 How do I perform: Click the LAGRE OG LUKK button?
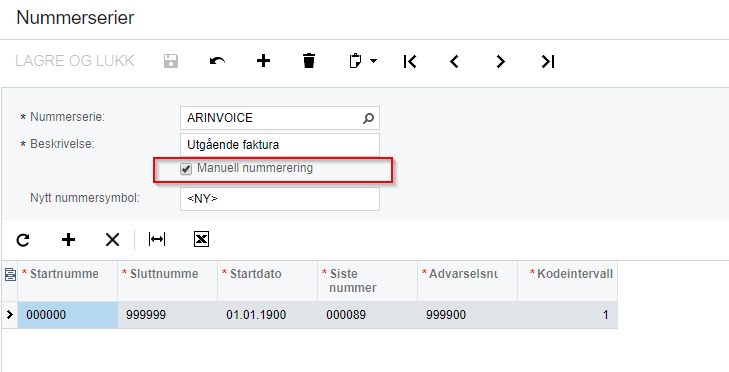(75, 61)
